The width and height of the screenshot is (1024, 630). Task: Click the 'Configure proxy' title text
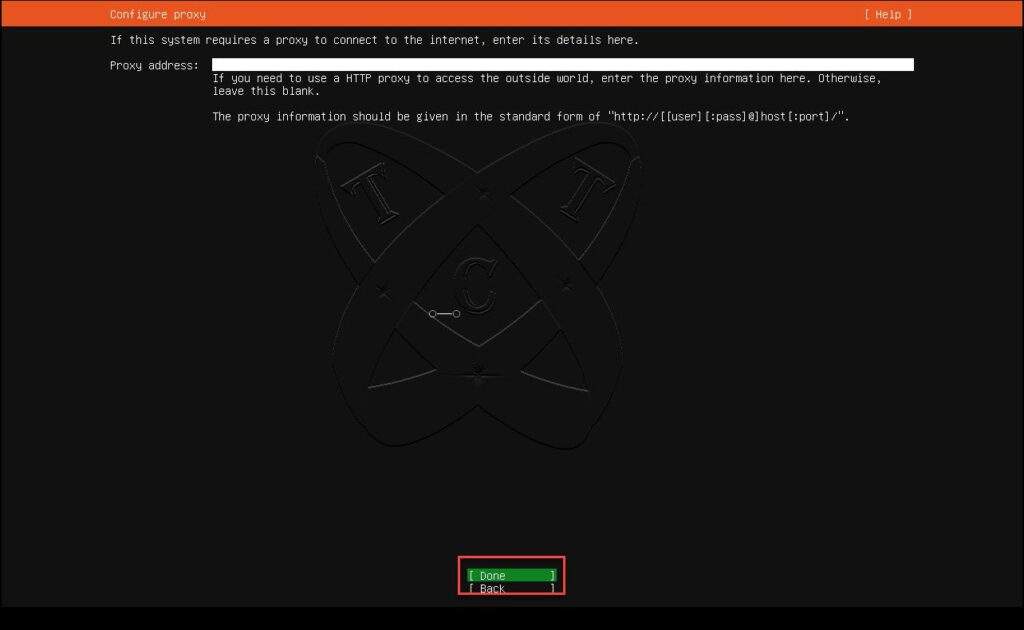(x=157, y=14)
